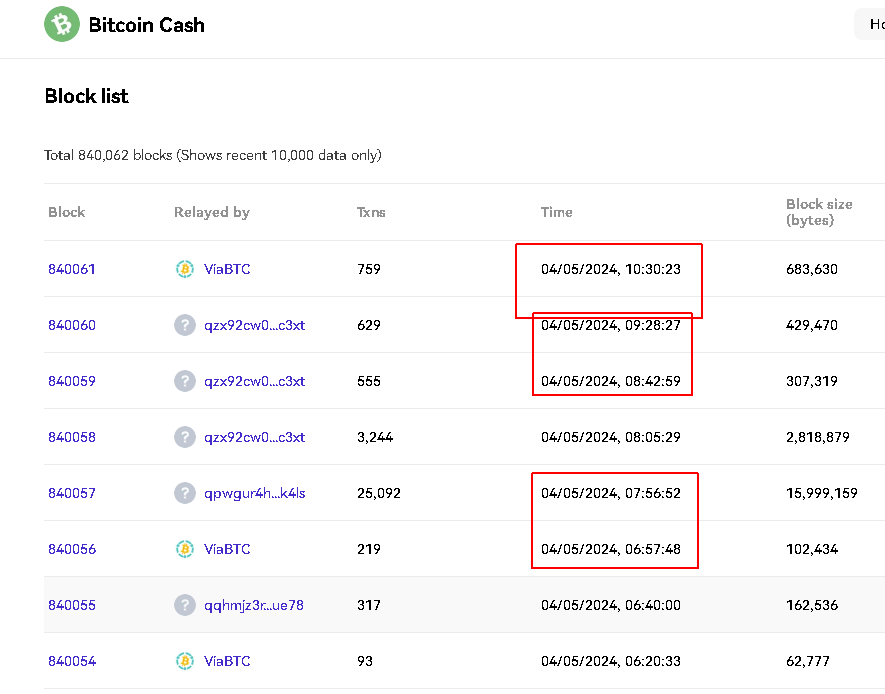The height and width of the screenshot is (694, 885).
Task: Open the qpwgur4h...k4ls relayer address
Action: click(x=255, y=493)
